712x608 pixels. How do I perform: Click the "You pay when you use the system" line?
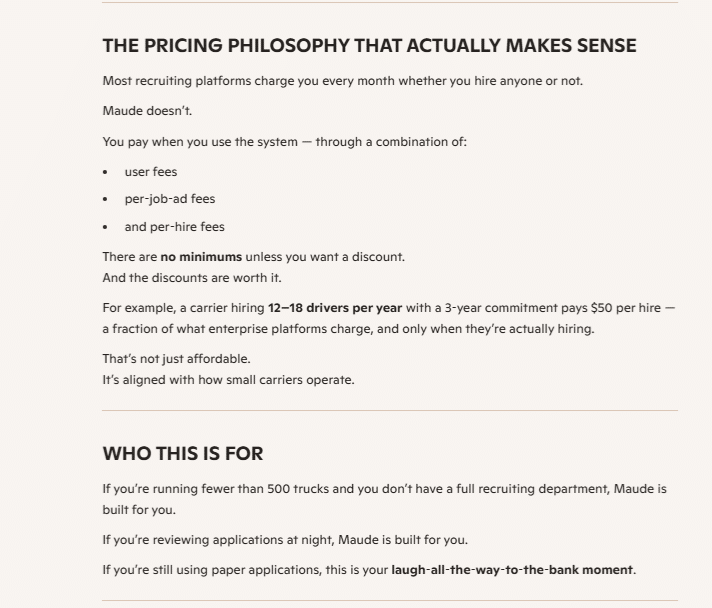click(284, 142)
